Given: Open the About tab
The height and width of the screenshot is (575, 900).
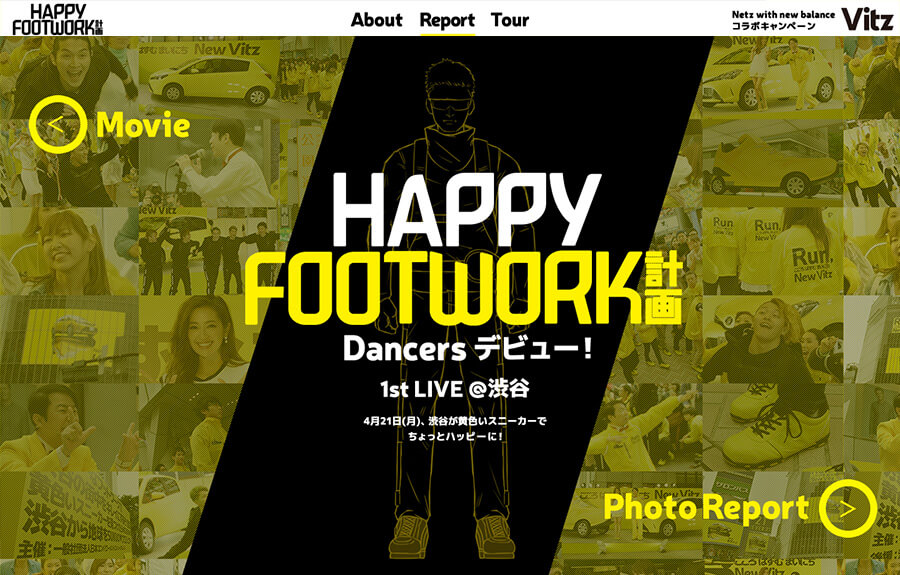Looking at the screenshot, I should coord(377,20).
